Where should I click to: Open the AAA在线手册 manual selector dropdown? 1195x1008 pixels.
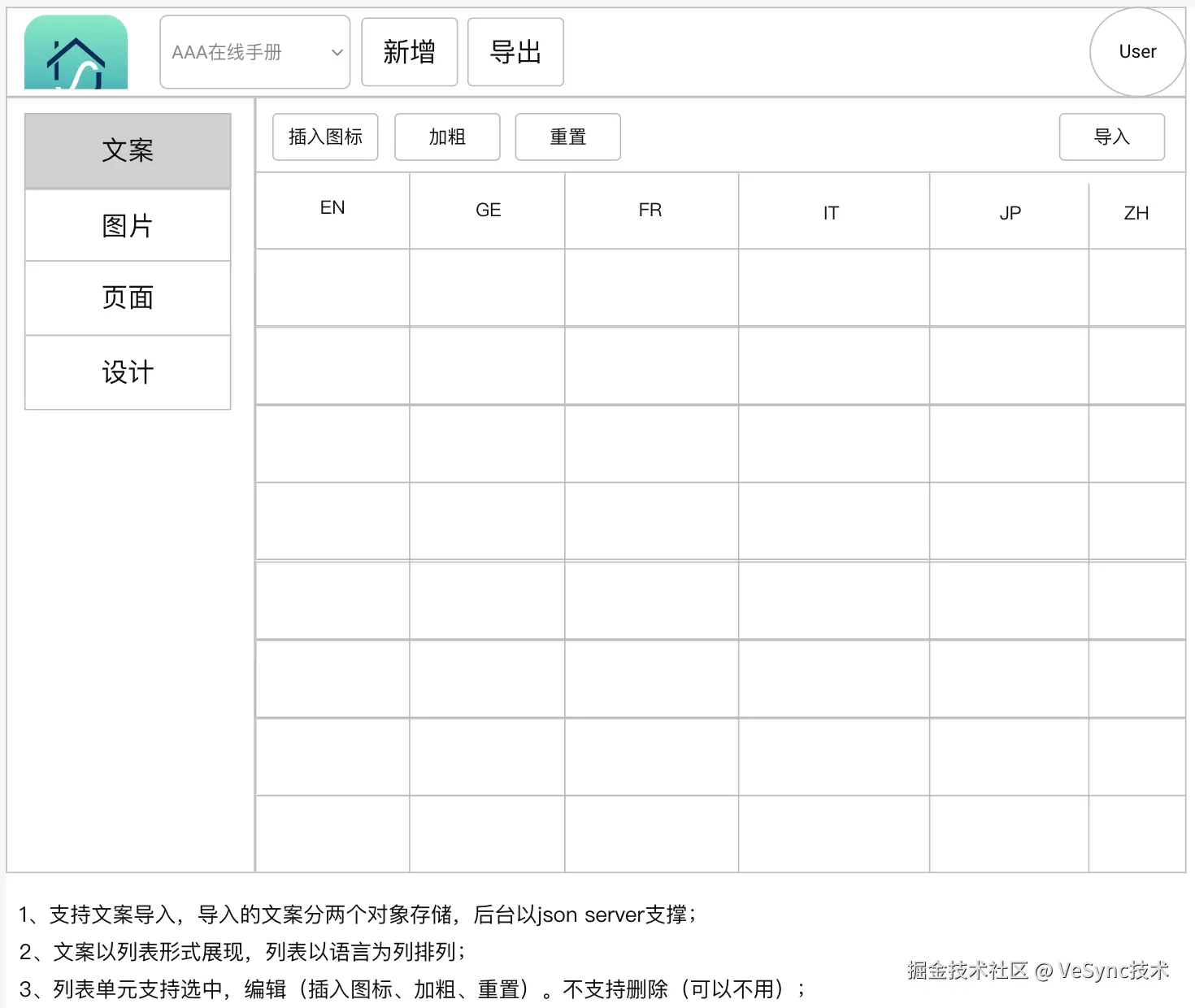coord(244,51)
